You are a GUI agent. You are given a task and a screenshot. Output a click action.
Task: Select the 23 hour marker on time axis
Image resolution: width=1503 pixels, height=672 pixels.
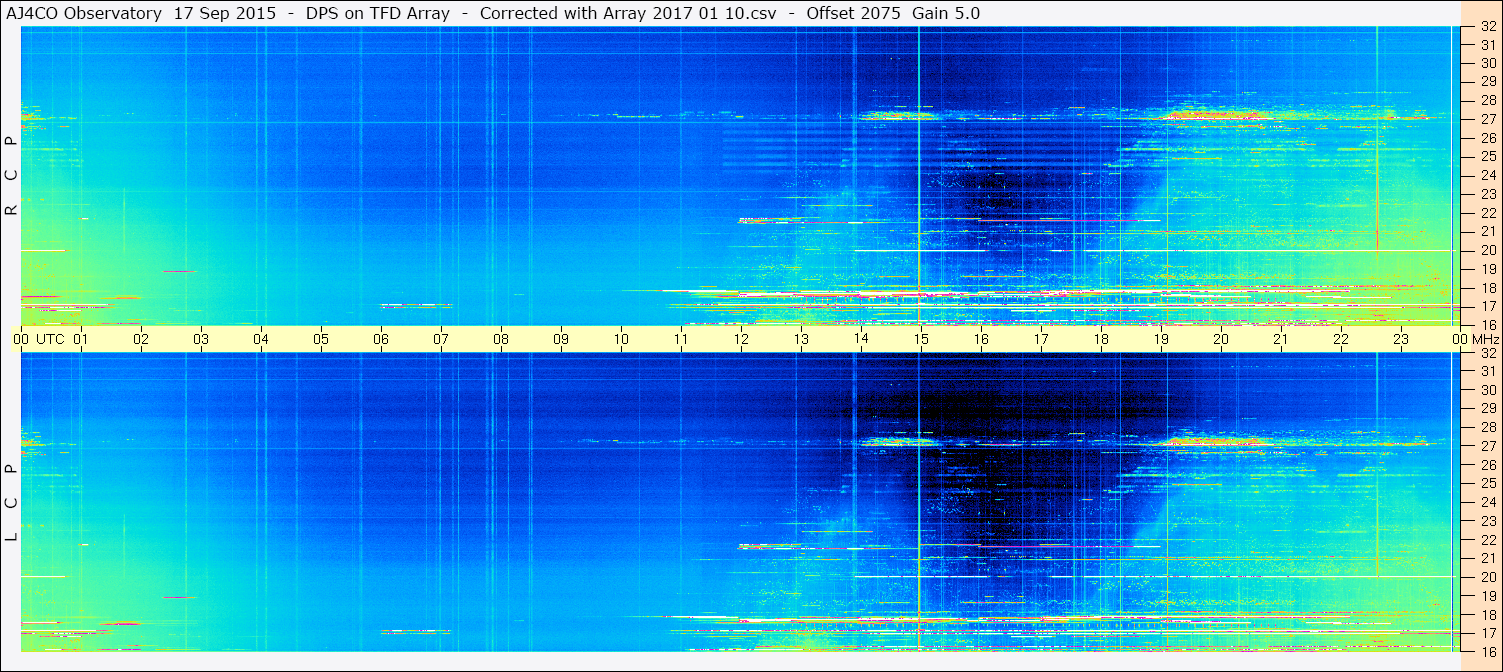1401,339
